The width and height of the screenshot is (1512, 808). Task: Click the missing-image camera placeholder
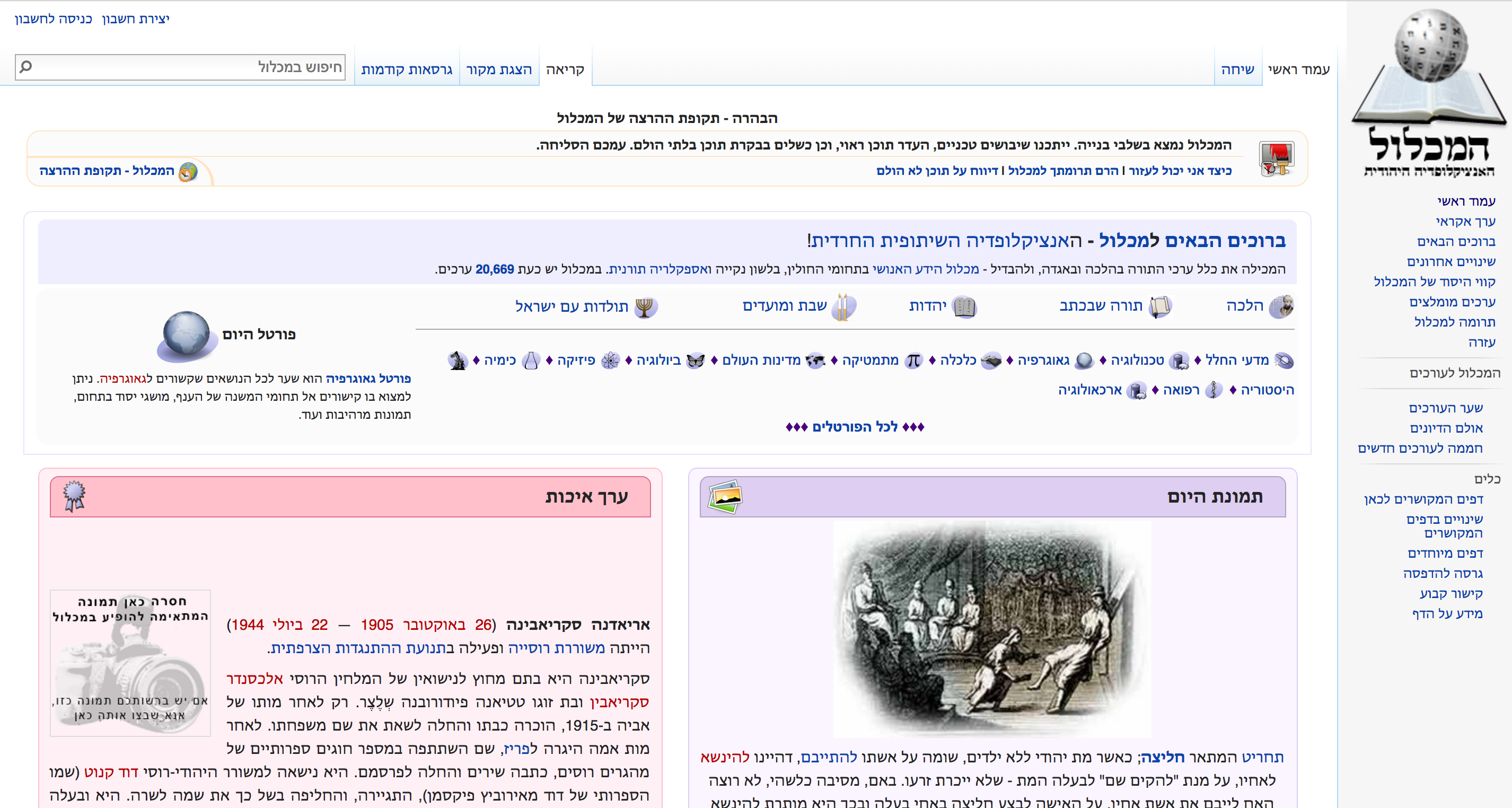pyautogui.click(x=130, y=663)
